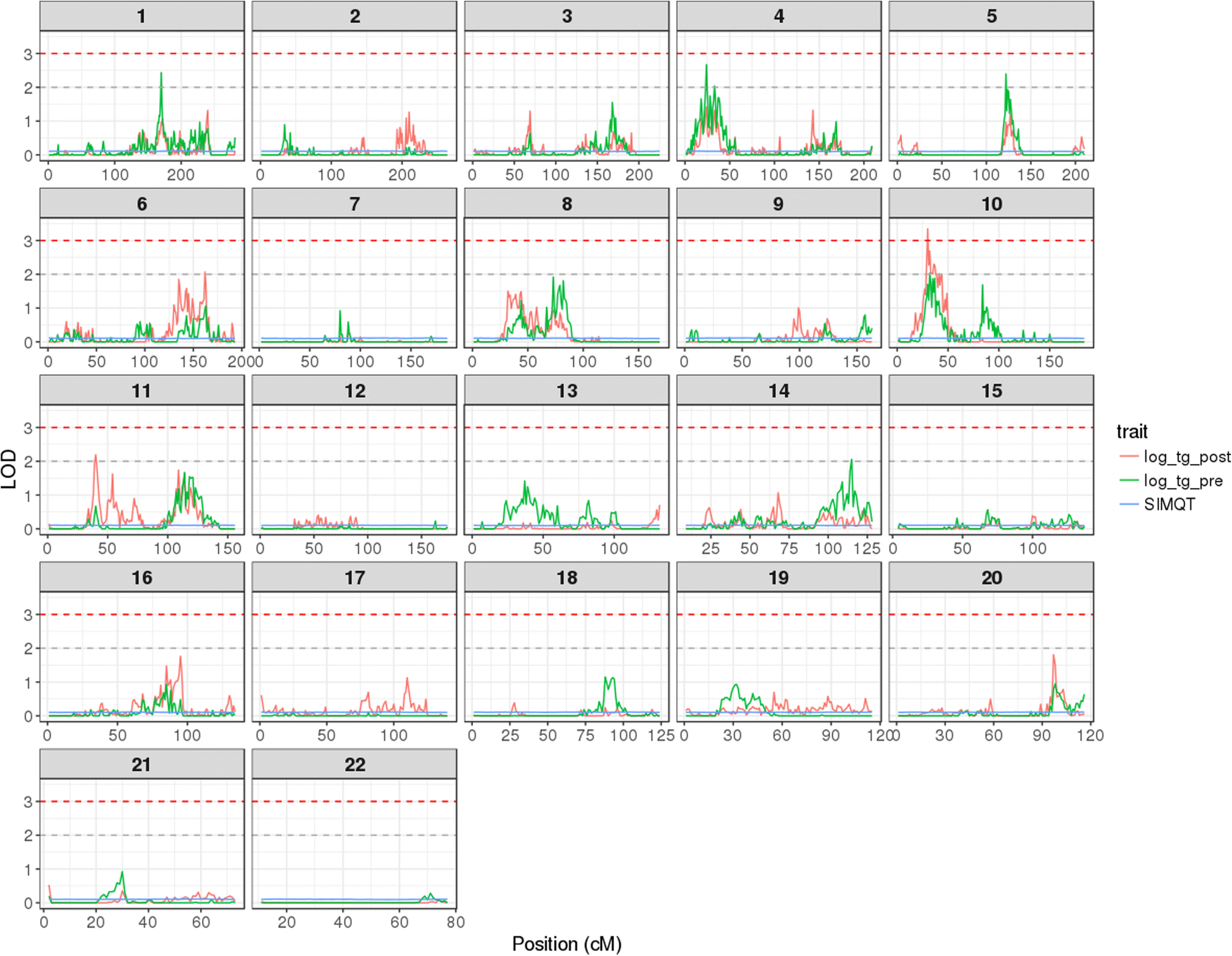Screen dimensions: 1232x956
Task: Click the chromosome 6 panel header
Action: [142, 203]
